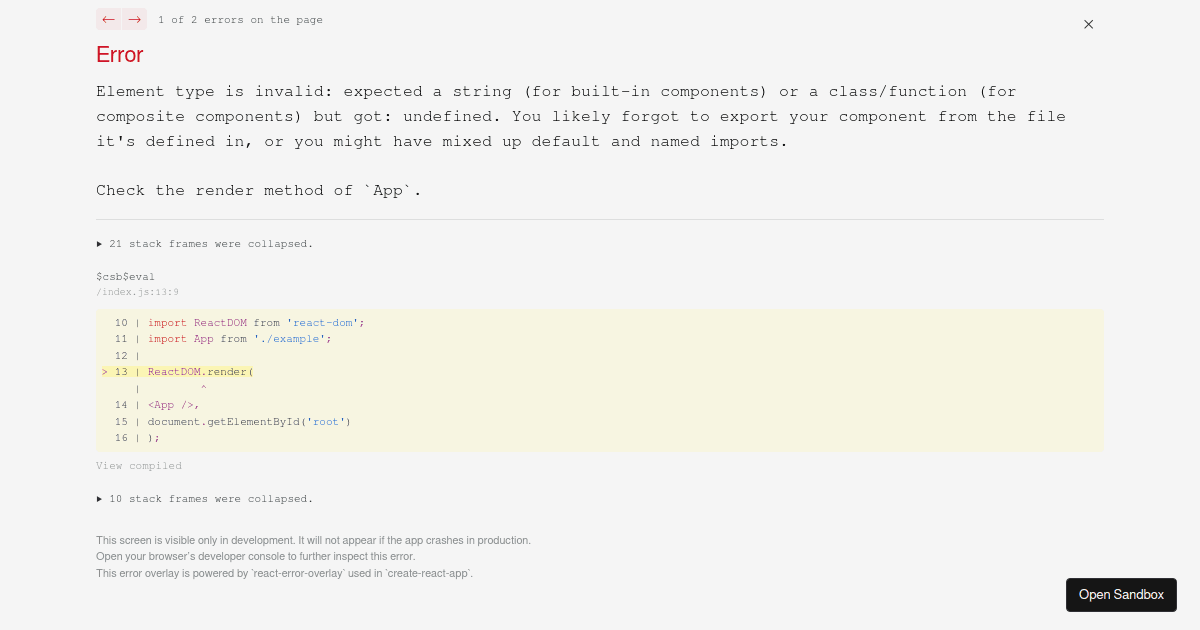Click the 'react-dom' import string on line 10

[x=321, y=322]
